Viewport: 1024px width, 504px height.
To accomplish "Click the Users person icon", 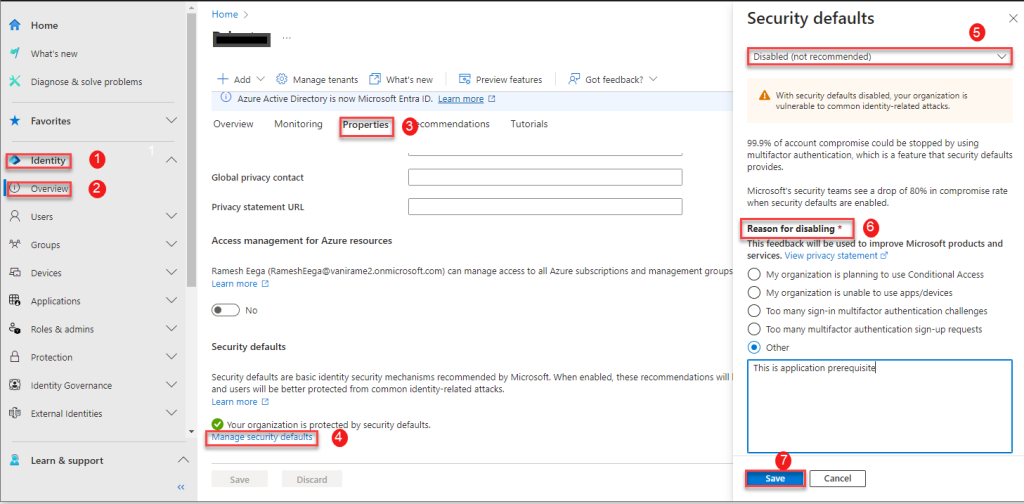I will [14, 216].
